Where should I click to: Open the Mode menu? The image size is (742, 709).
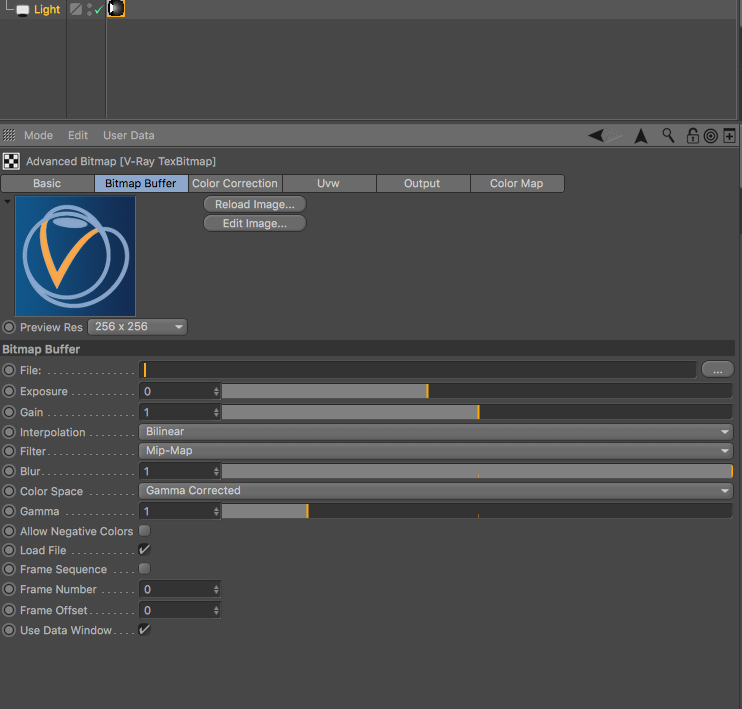pos(38,135)
